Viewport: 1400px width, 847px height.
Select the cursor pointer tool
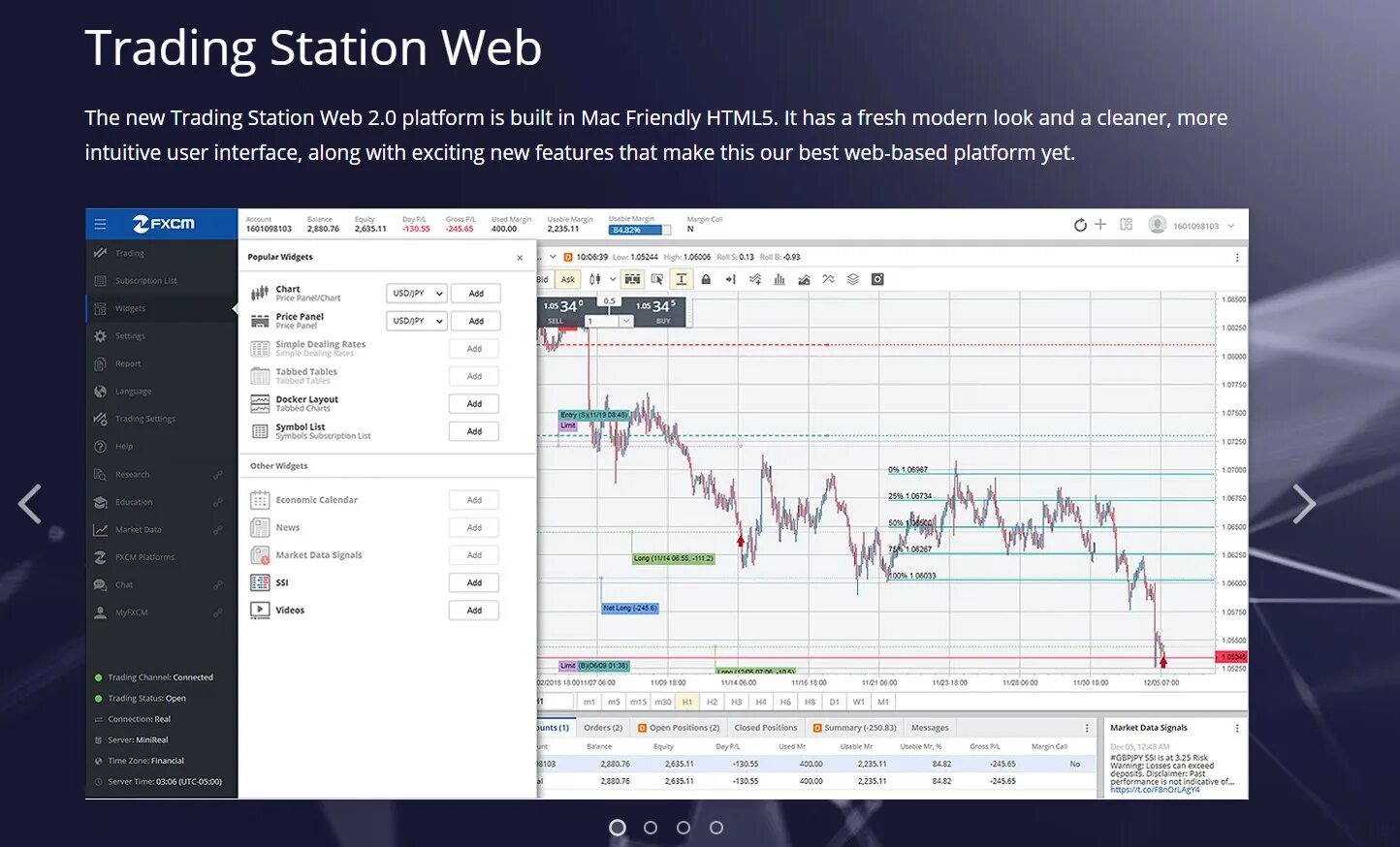click(x=657, y=279)
